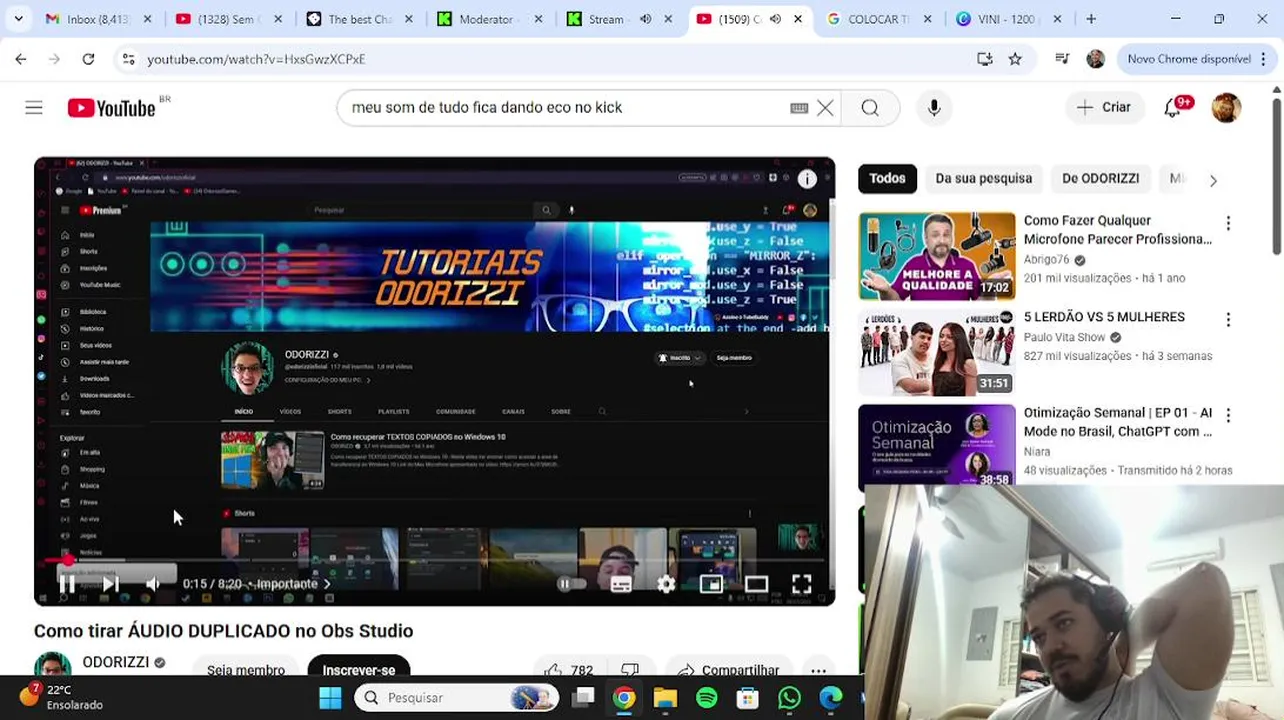The height and width of the screenshot is (720, 1284).
Task: Open options menu for 'Otimização Semanal' video
Action: tap(1228, 415)
